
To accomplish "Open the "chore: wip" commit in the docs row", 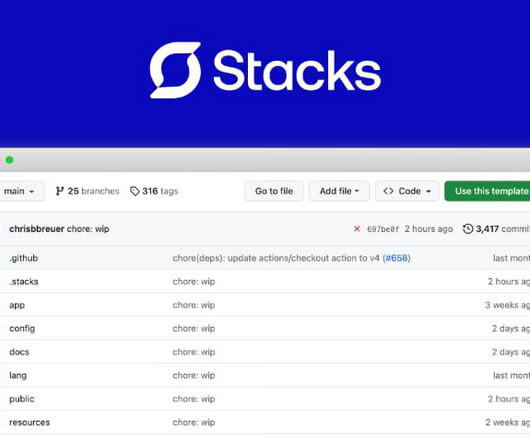I will click(194, 352).
